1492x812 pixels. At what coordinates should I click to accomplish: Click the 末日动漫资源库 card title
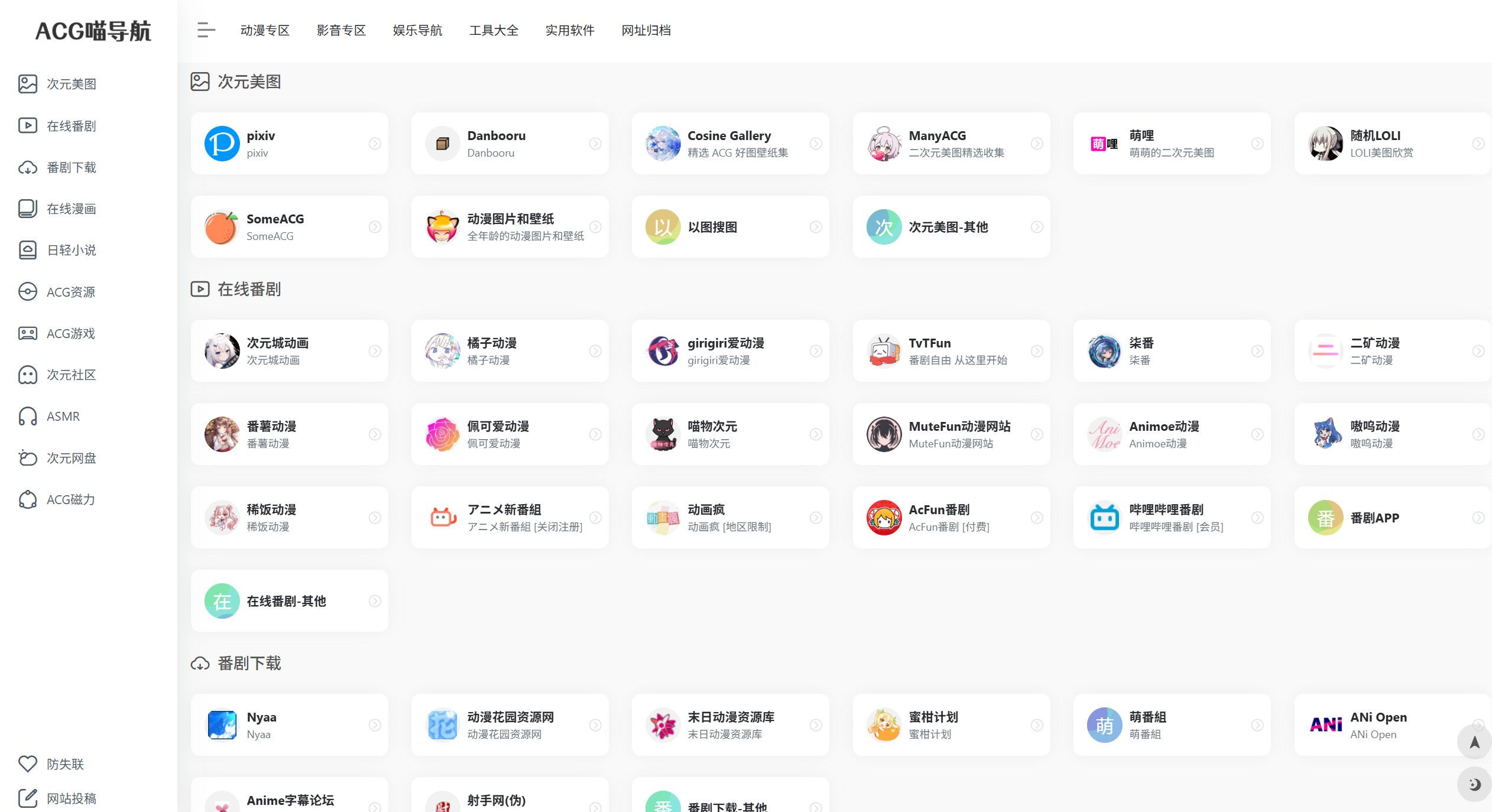click(731, 717)
